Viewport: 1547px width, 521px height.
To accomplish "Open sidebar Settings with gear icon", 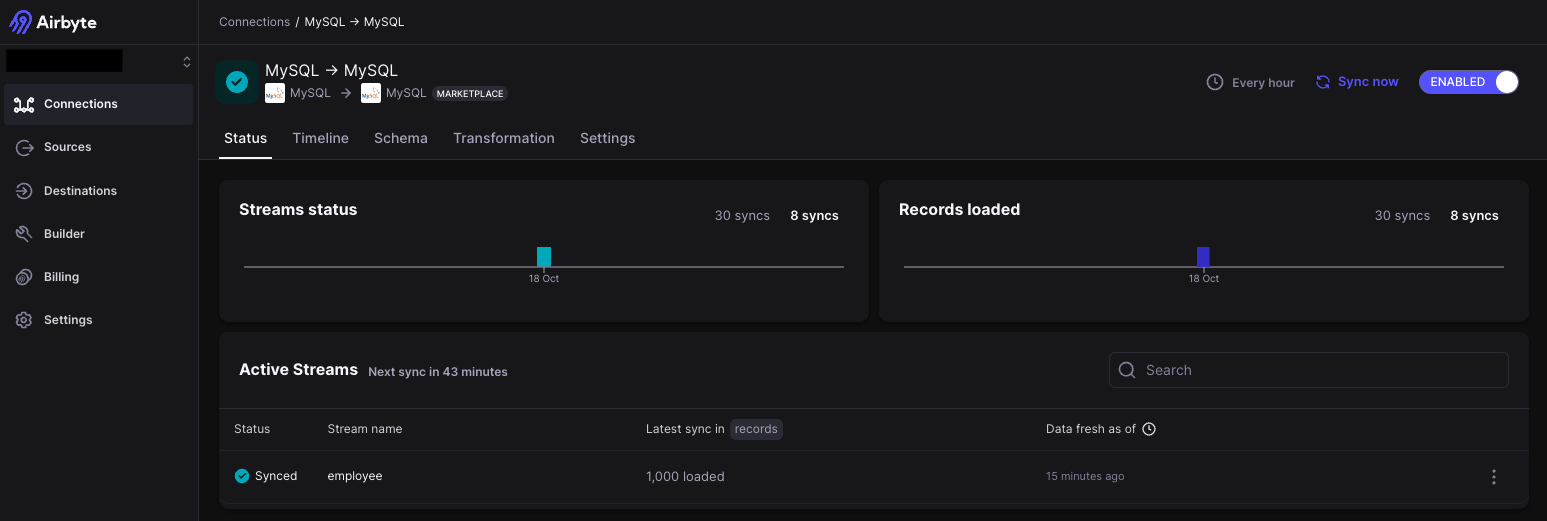I will pyautogui.click(x=67, y=320).
